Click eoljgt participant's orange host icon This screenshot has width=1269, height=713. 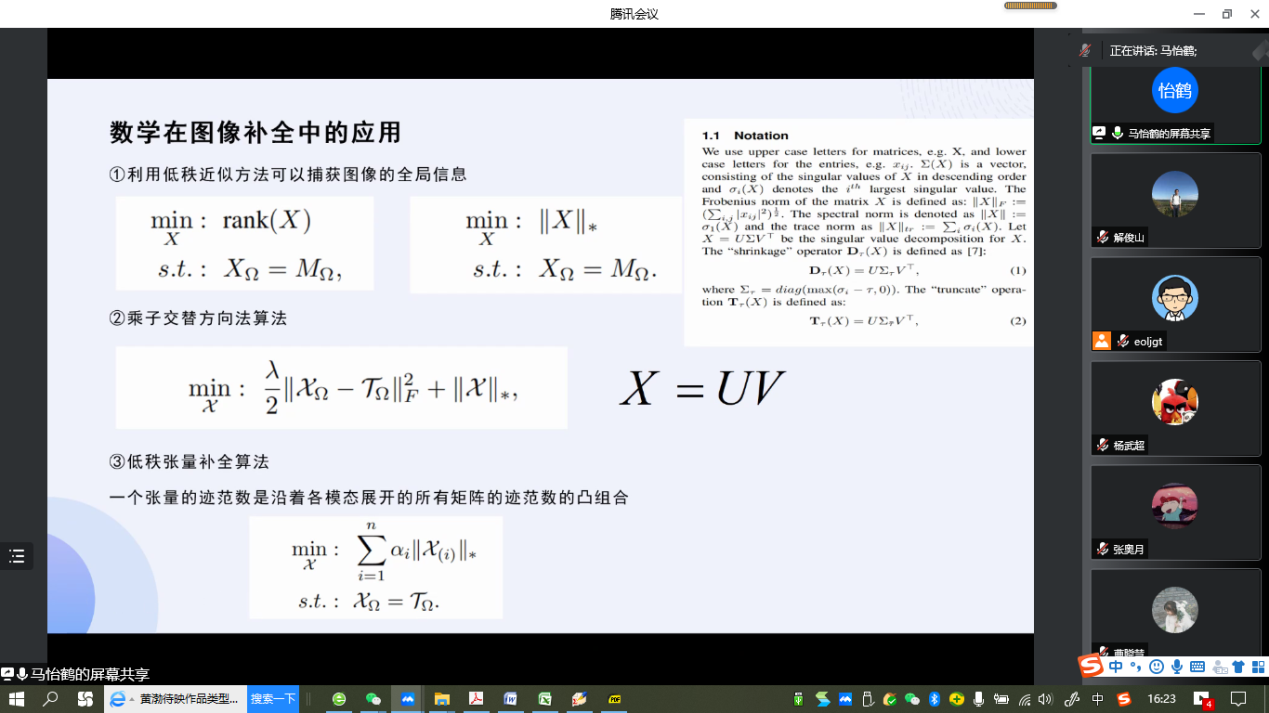1101,341
